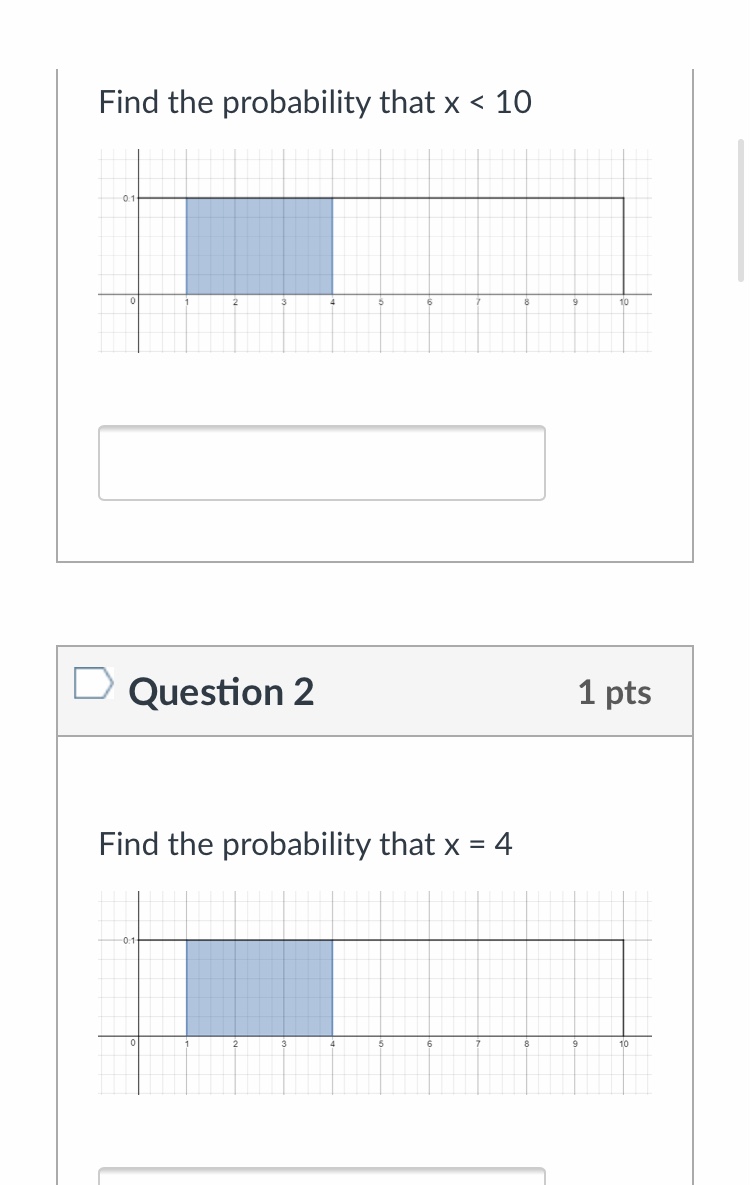Screen dimensions: 750x1185
Task: Click the answer box for x < 10
Action: pos(321,463)
